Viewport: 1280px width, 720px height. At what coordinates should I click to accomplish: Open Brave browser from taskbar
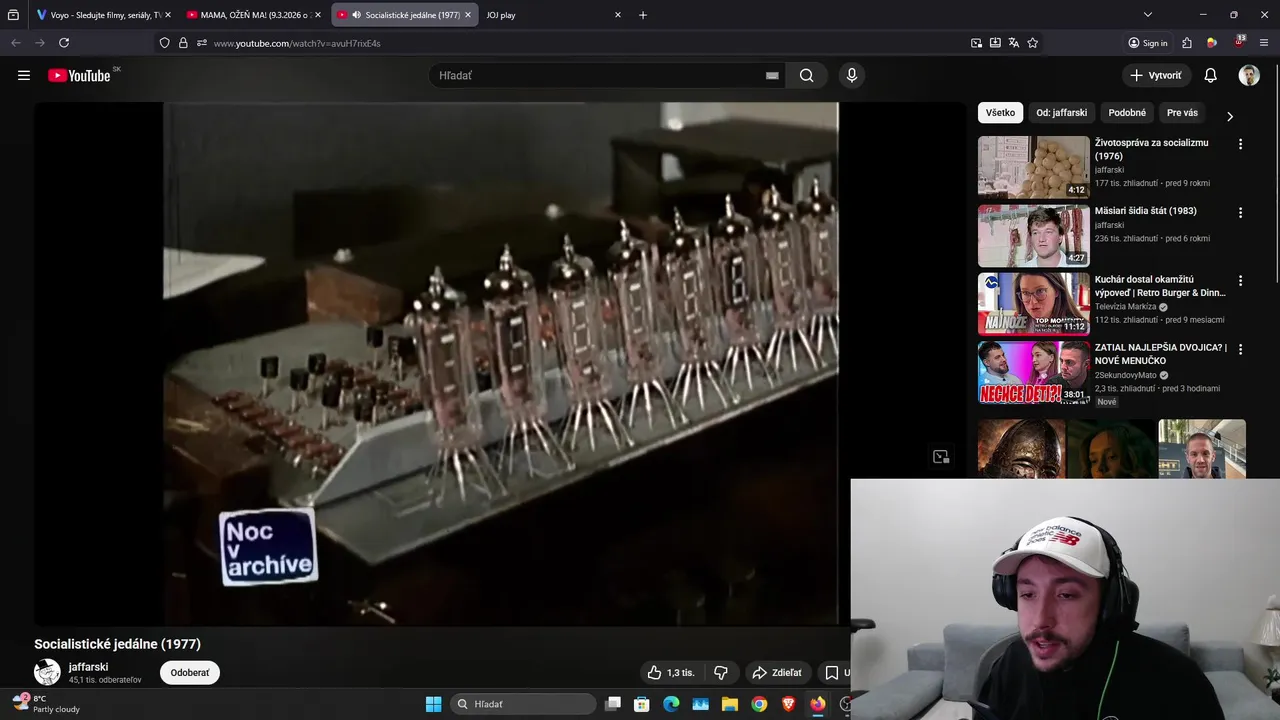coord(788,704)
